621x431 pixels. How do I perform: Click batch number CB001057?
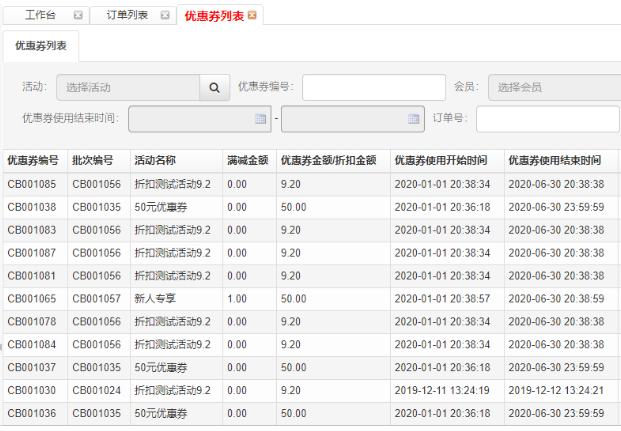click(x=97, y=299)
